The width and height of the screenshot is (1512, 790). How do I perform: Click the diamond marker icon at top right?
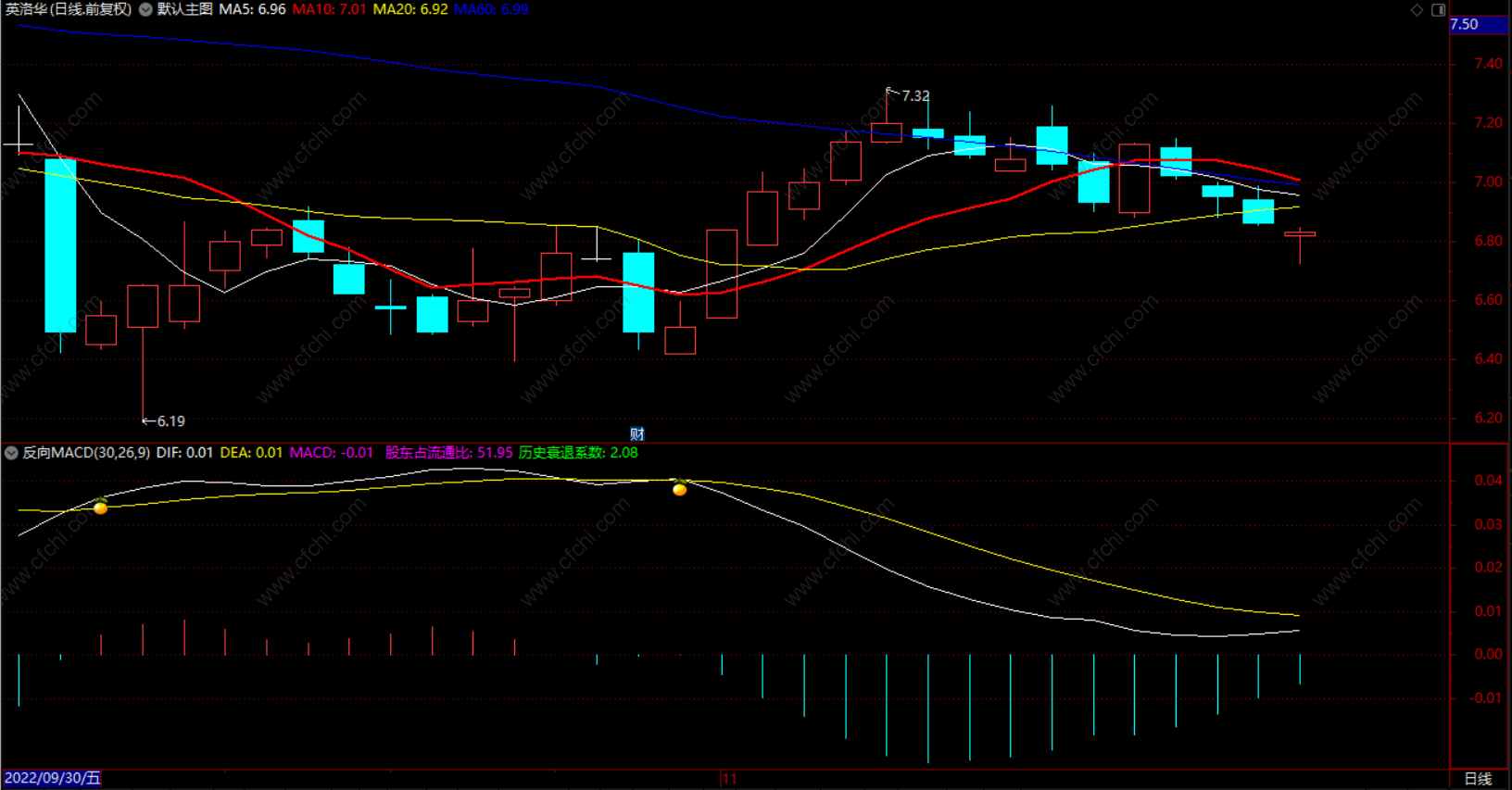pyautogui.click(x=1417, y=10)
